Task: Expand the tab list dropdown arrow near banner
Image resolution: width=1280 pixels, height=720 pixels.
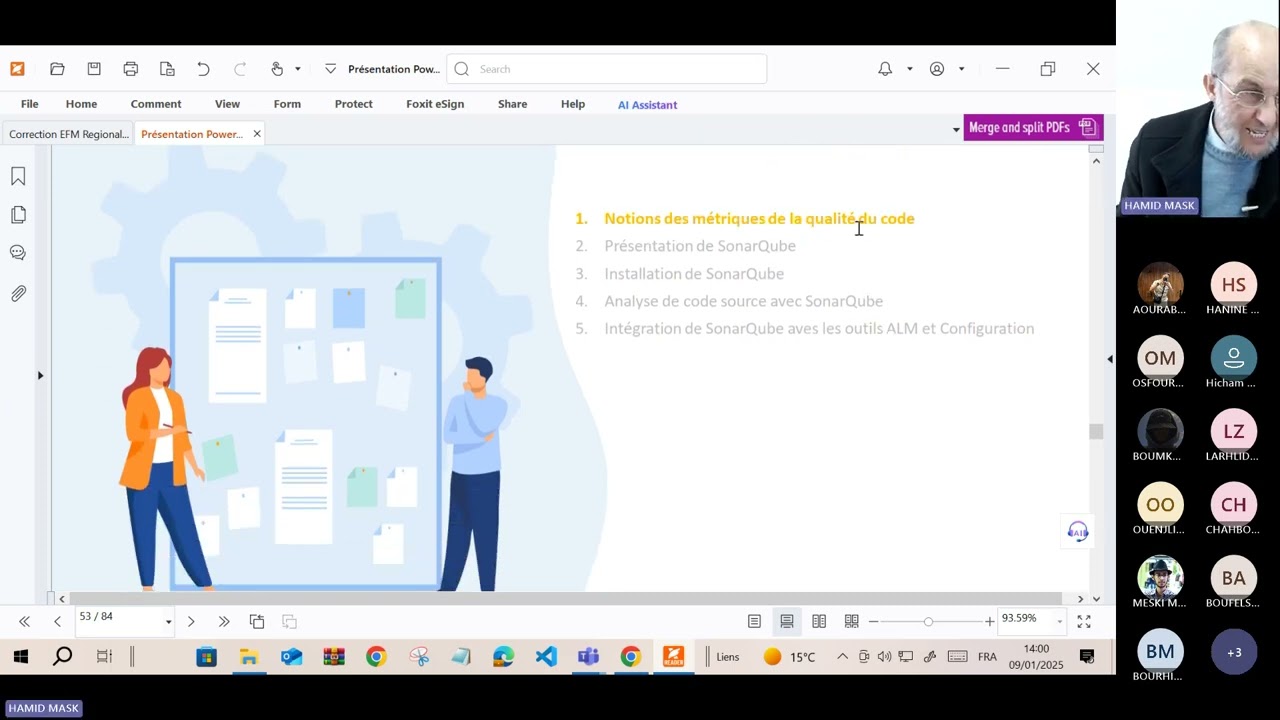Action: point(956,129)
